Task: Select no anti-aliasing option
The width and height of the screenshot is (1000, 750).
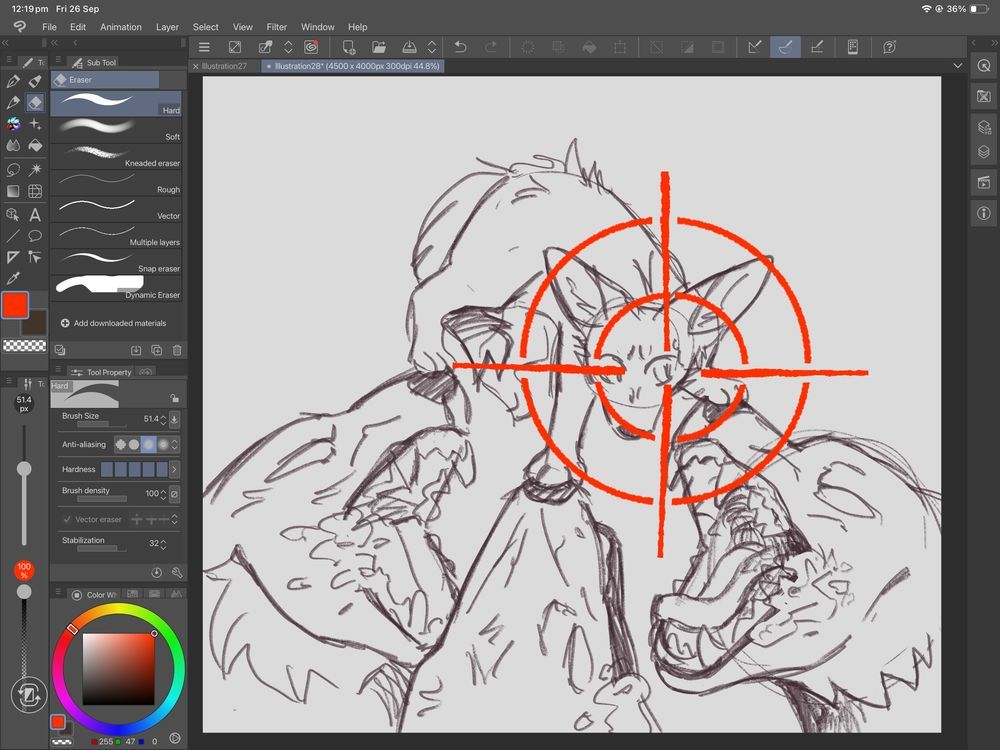Action: pos(120,445)
